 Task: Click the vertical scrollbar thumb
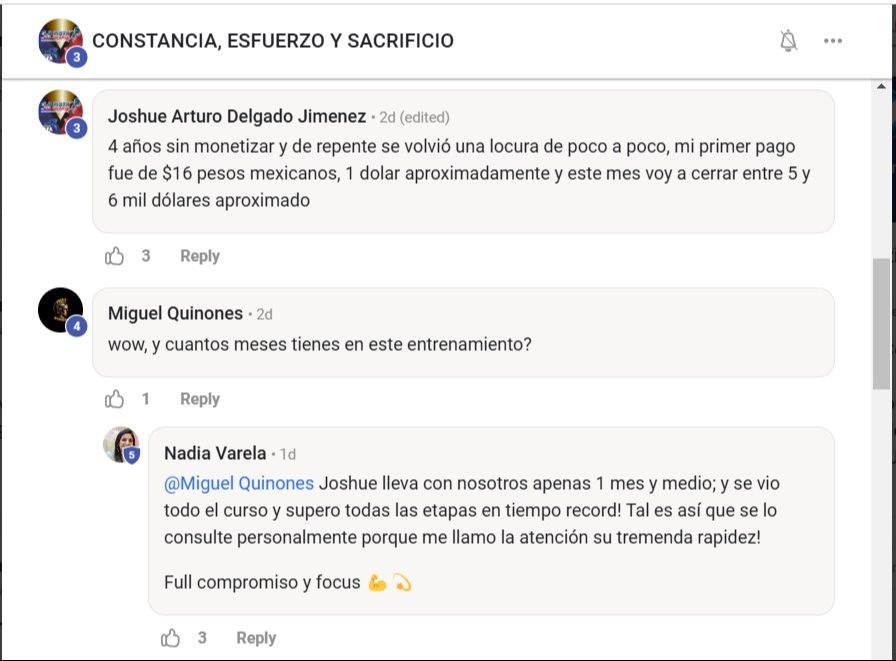tap(881, 324)
